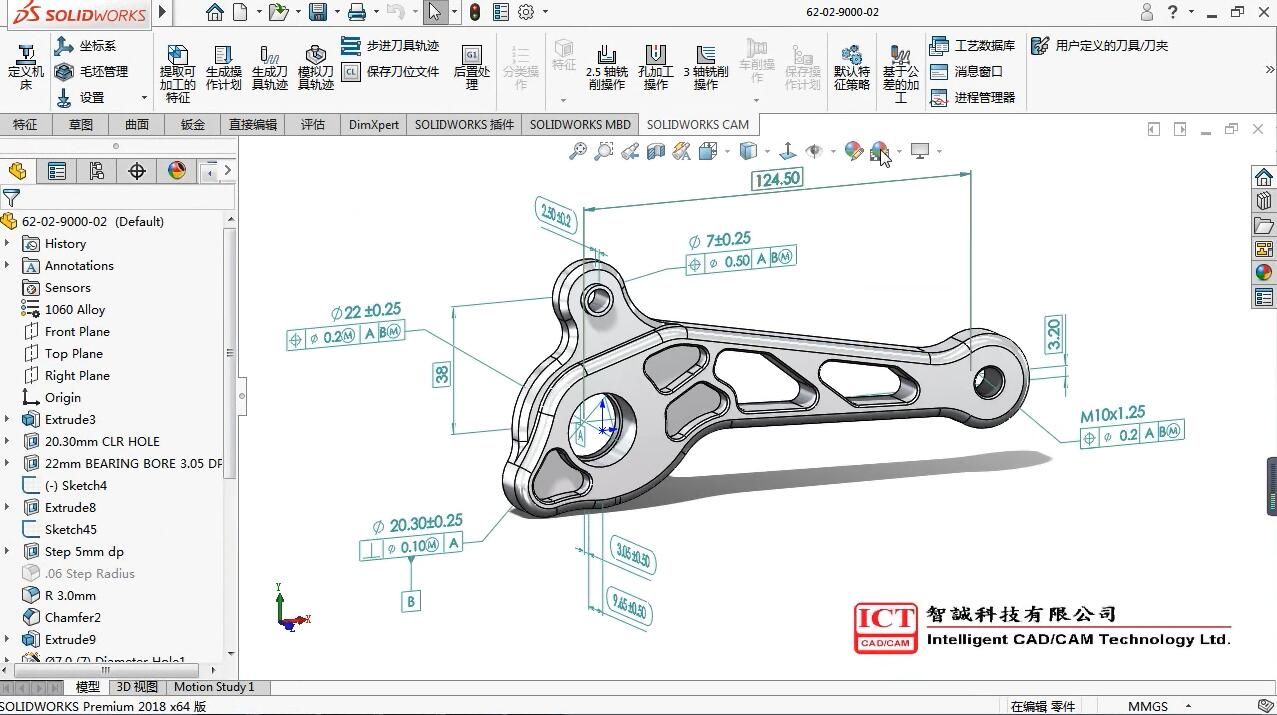Click Default Feature Strategies (默认特征策略)
Image resolution: width=1277 pixels, height=715 pixels.
[x=852, y=67]
